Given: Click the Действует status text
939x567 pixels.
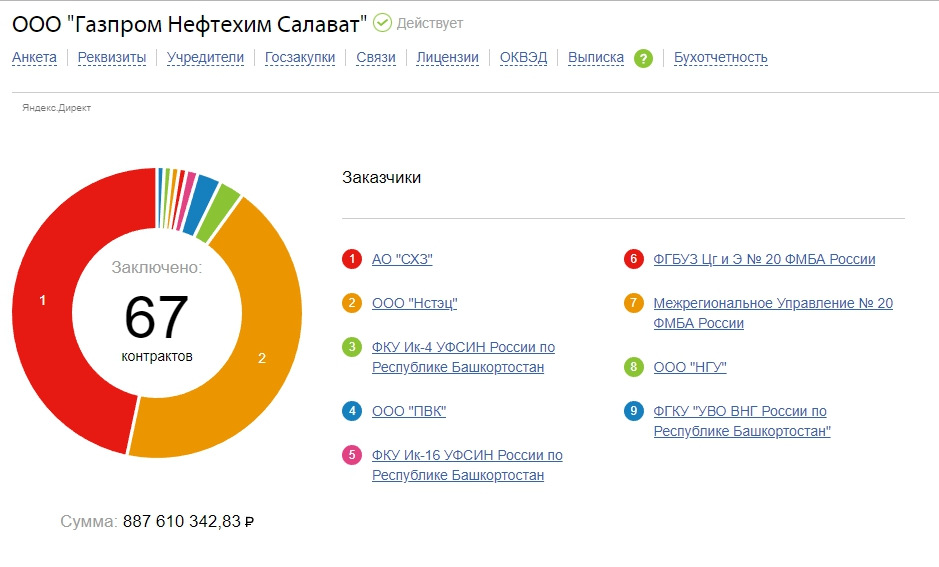Looking at the screenshot, I should (x=429, y=23).
